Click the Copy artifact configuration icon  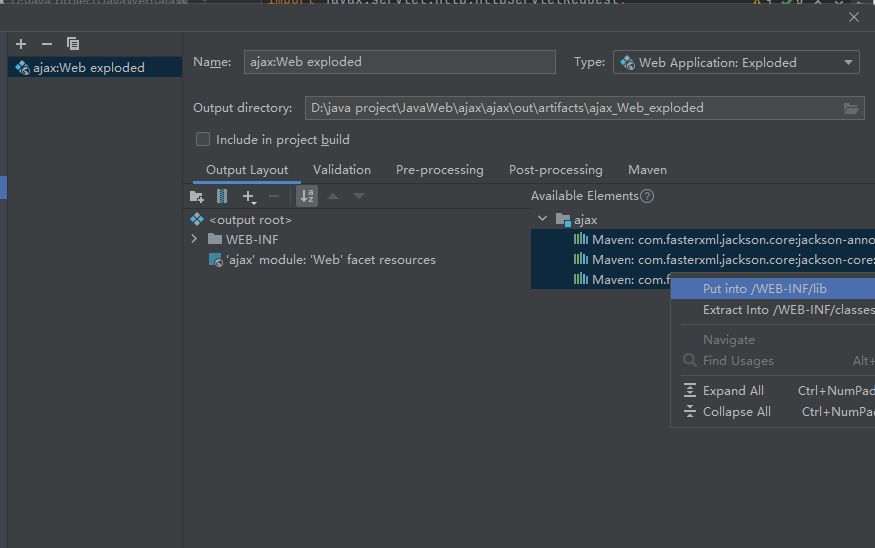coord(72,44)
